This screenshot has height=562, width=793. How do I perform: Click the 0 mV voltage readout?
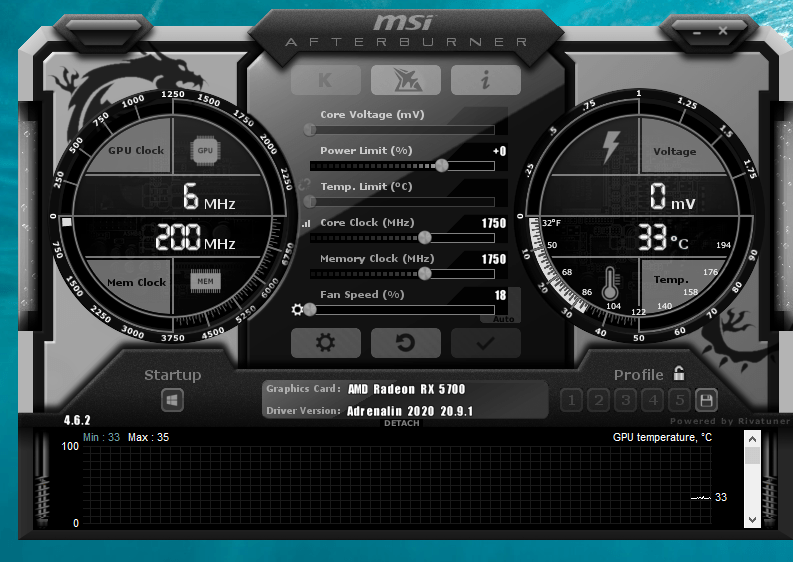pos(673,196)
